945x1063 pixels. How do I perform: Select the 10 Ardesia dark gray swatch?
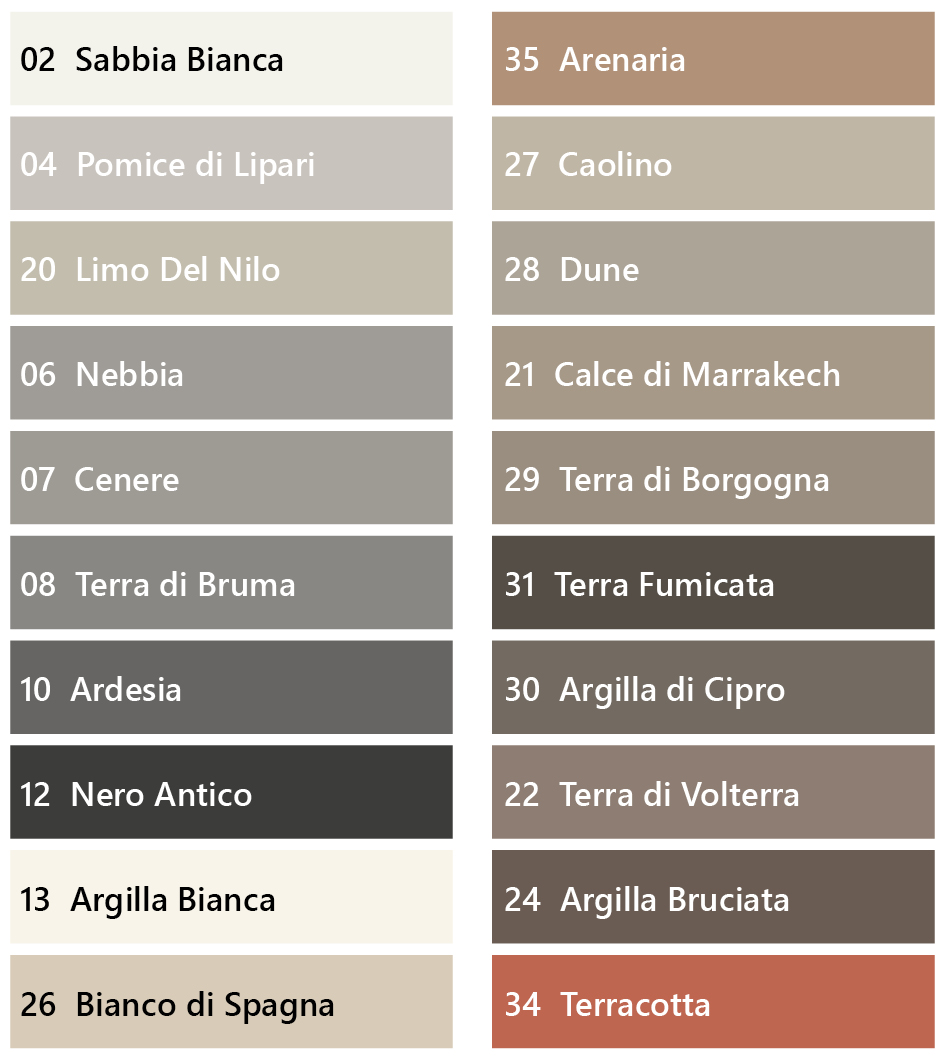point(231,687)
